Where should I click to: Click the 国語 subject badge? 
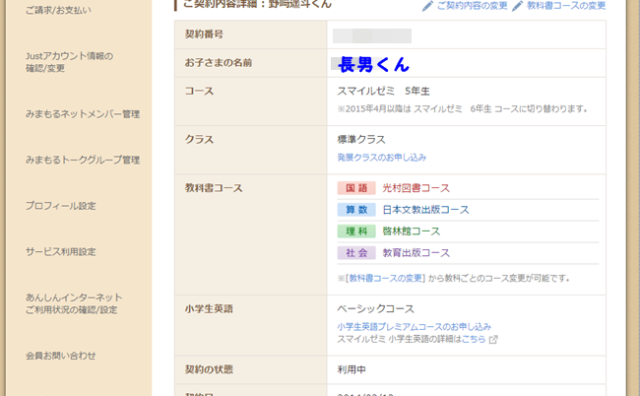point(356,188)
